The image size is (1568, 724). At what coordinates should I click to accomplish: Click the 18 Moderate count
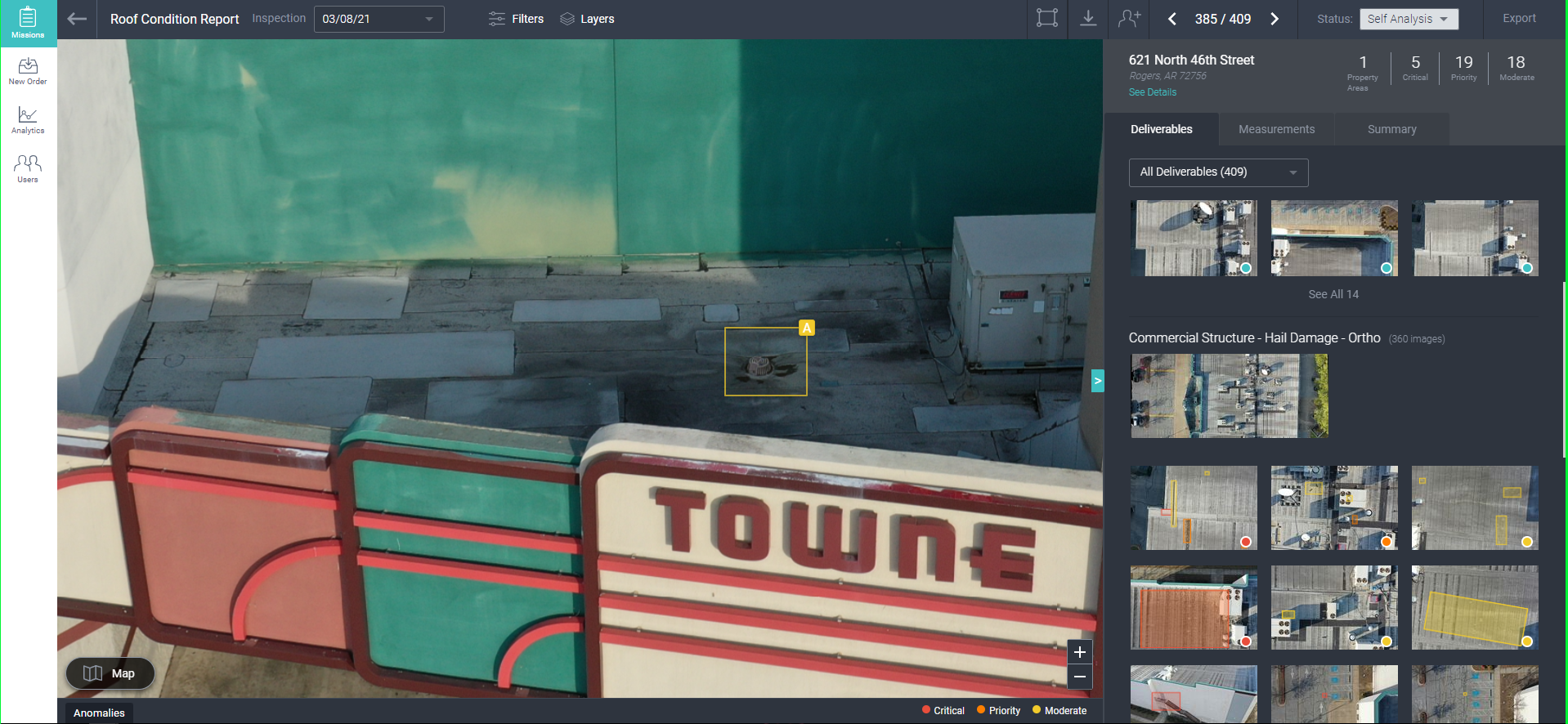click(x=1516, y=68)
